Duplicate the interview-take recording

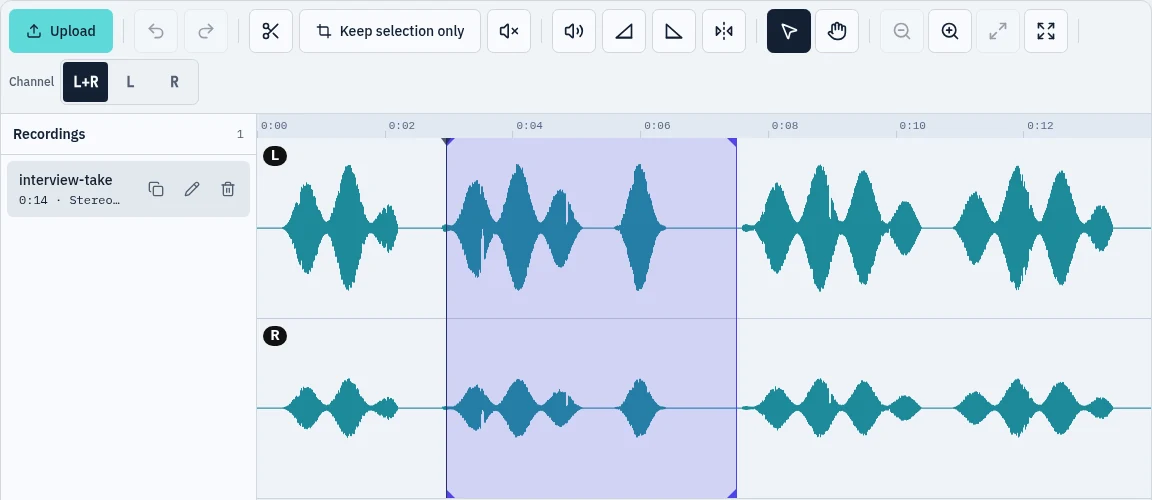156,189
